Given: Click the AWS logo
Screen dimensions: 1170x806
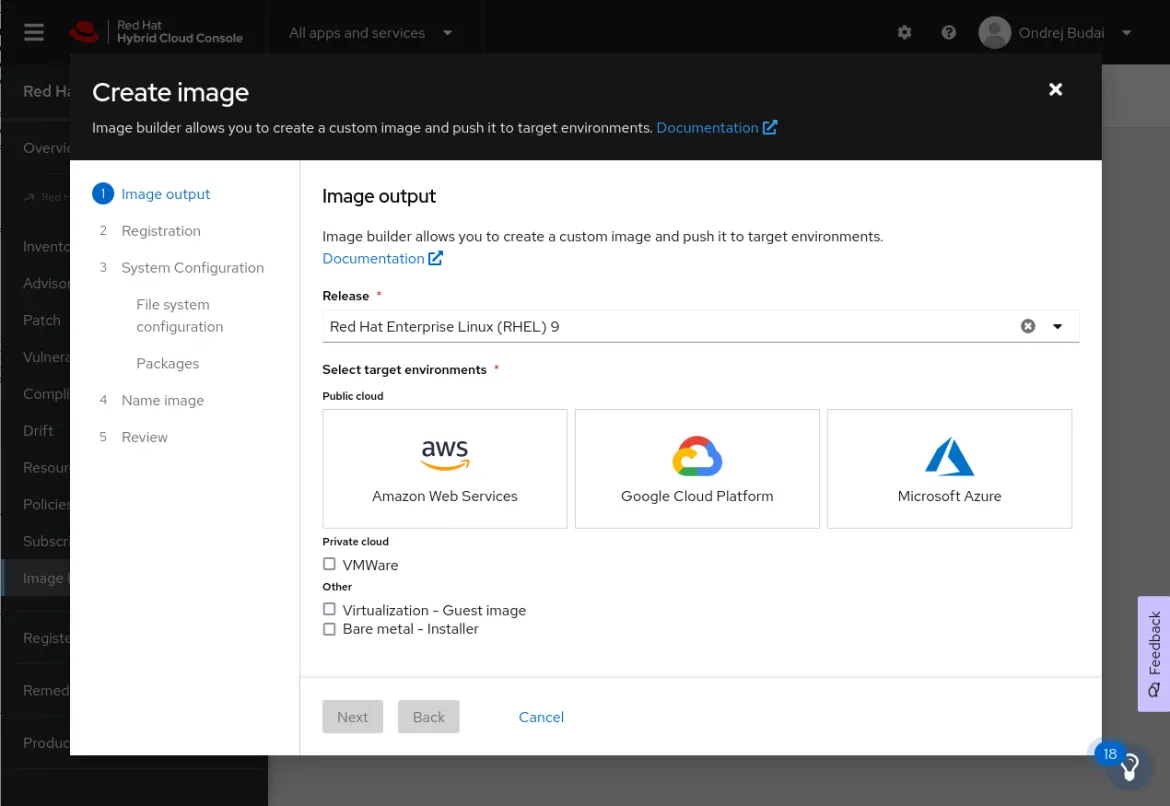Looking at the screenshot, I should pos(445,454).
